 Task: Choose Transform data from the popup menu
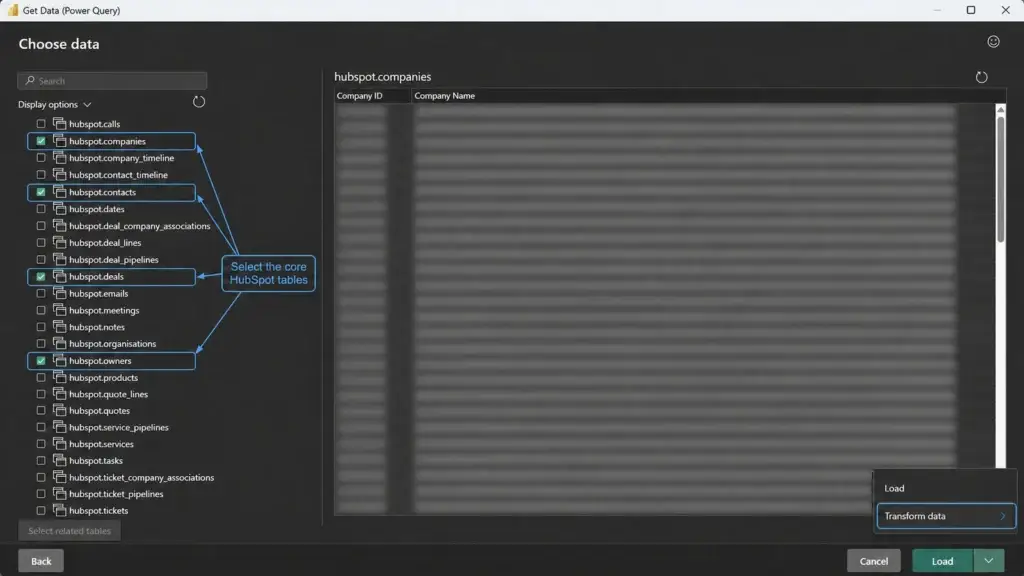tap(946, 516)
